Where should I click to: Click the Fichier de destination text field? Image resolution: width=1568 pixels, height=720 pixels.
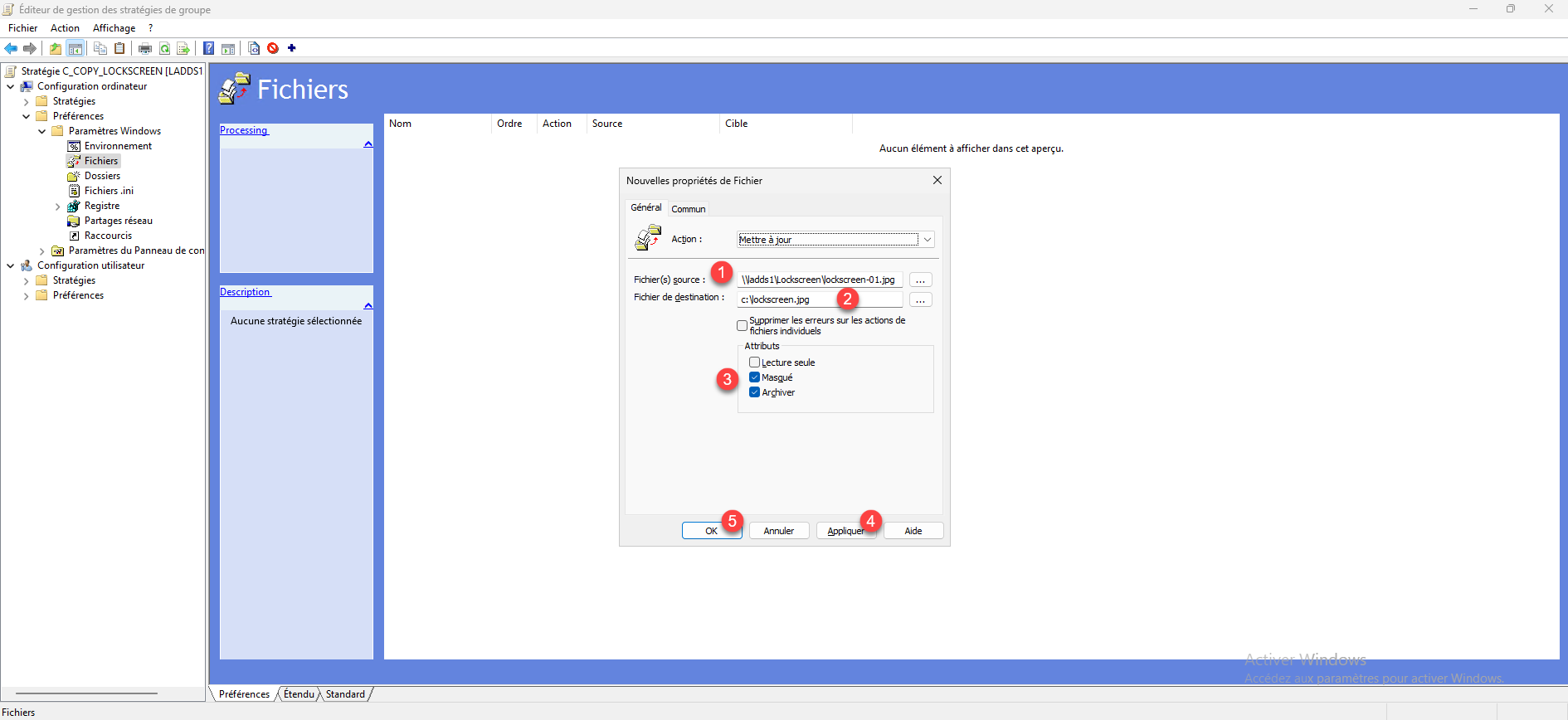[x=788, y=299]
